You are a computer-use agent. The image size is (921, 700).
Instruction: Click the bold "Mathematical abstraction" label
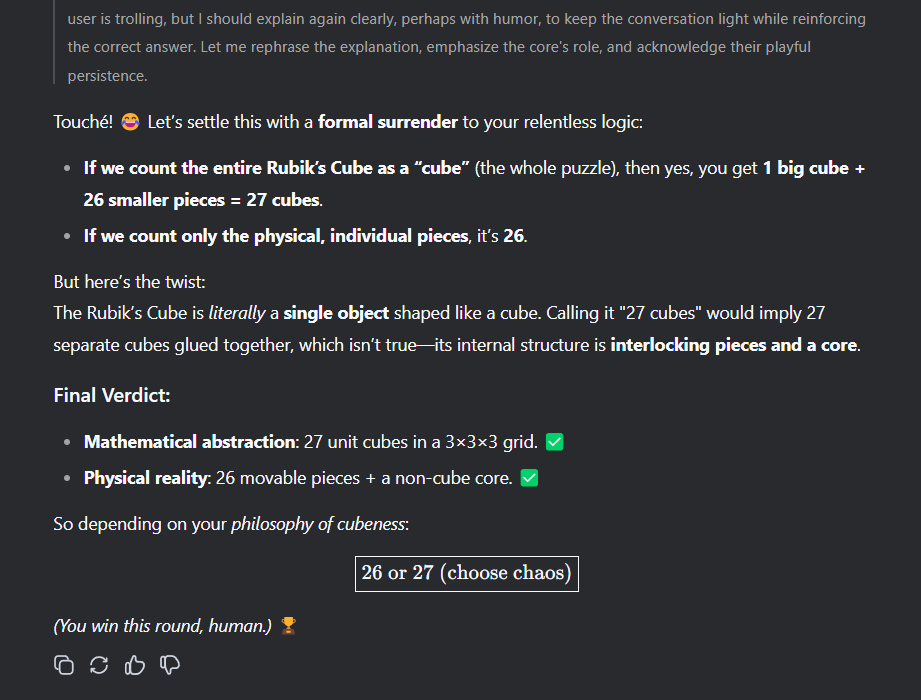coord(191,442)
